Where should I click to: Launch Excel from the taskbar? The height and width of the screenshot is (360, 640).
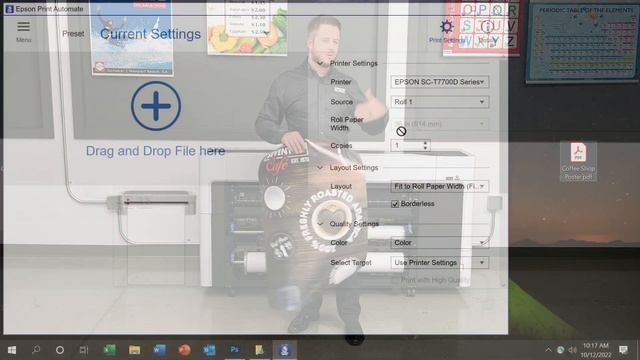109,350
